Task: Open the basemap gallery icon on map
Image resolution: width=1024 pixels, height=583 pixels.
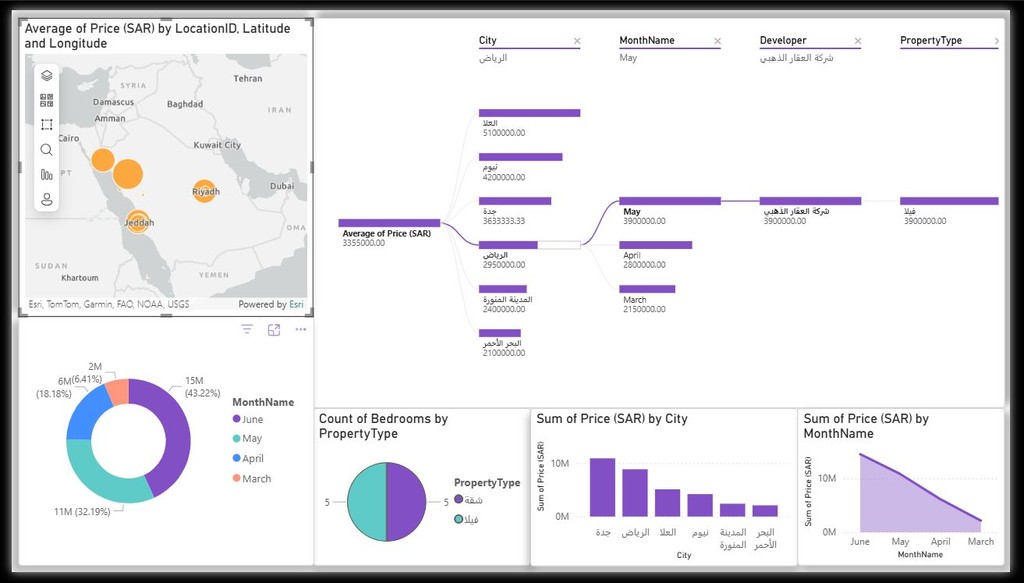Action: (46, 101)
